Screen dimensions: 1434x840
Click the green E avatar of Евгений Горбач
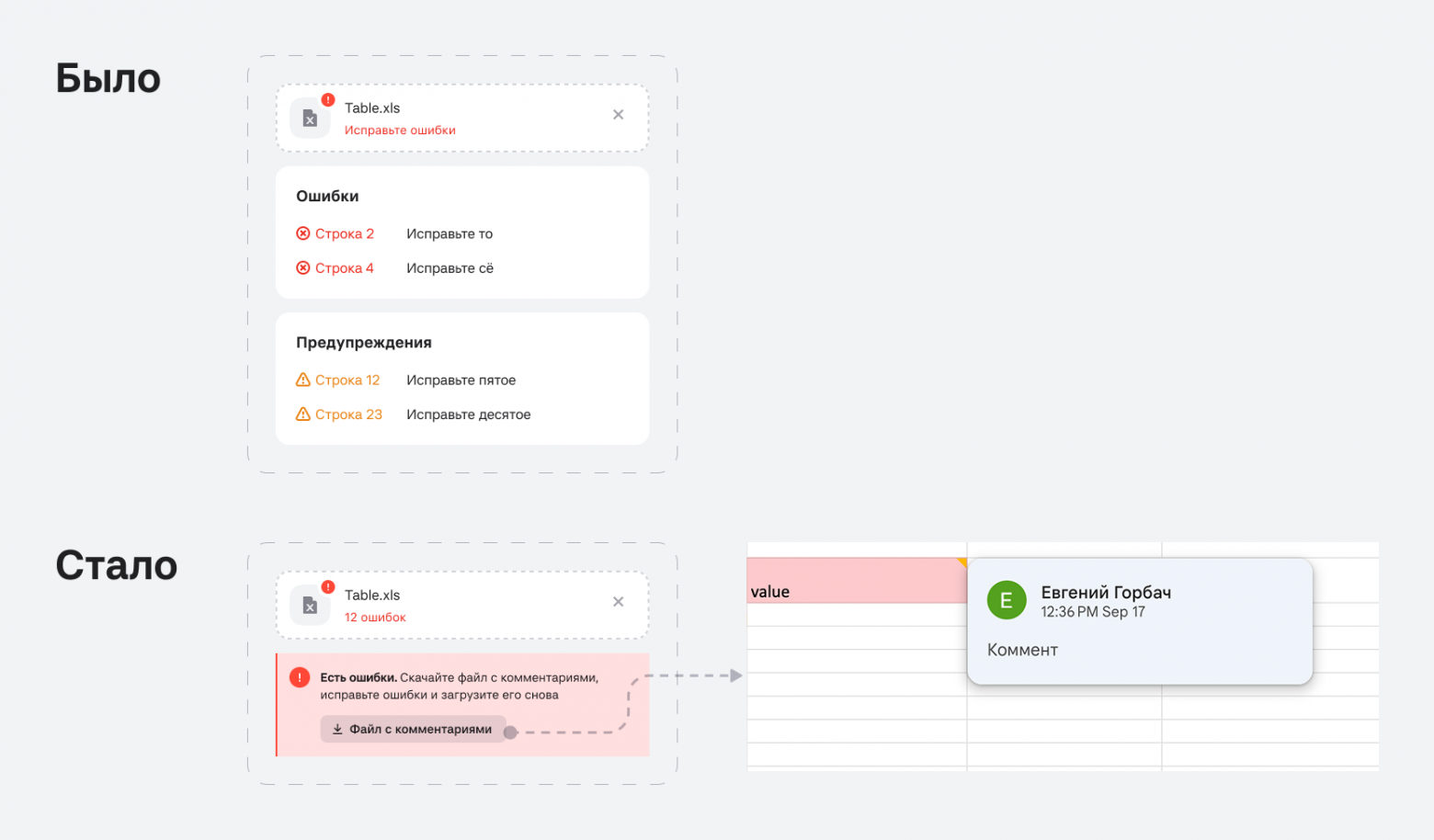1007,600
